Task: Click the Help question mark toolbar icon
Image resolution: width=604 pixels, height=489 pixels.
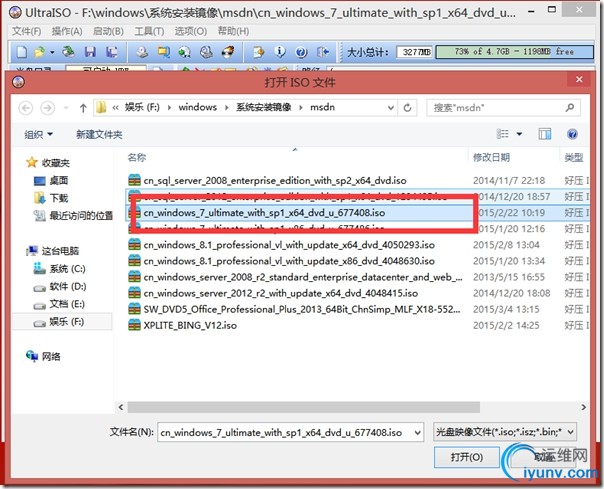Action: [301, 52]
